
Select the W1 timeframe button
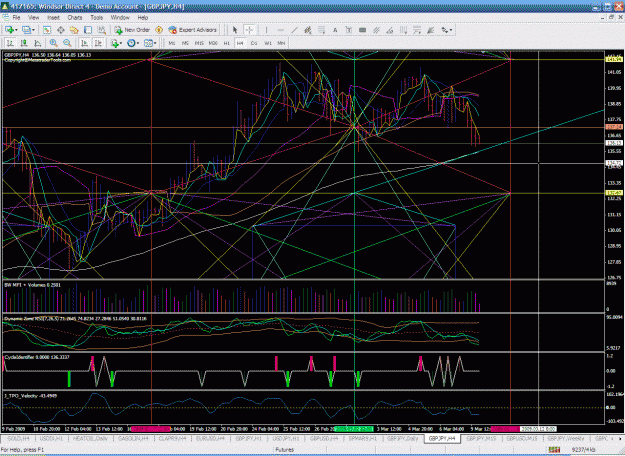[268, 43]
